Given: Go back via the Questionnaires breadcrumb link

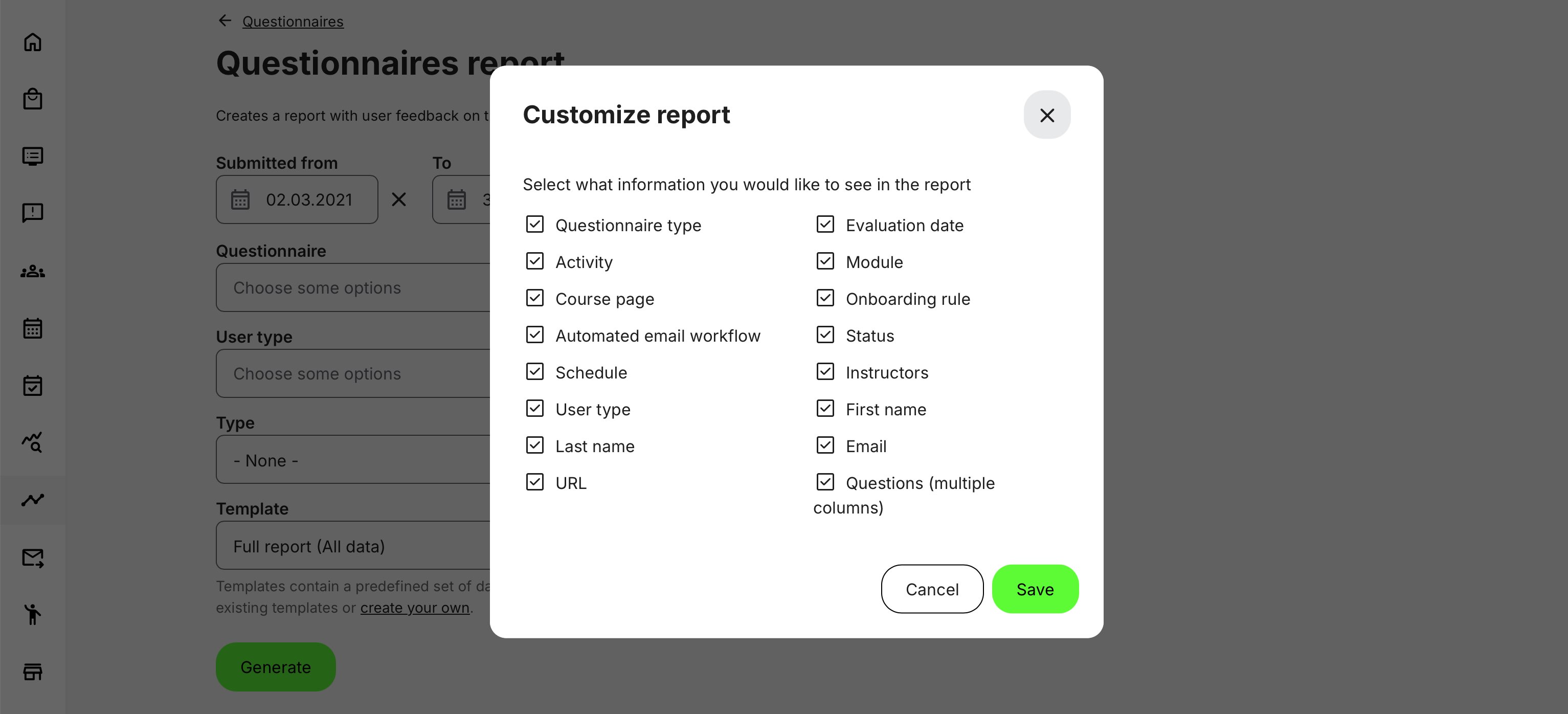Looking at the screenshot, I should (293, 21).
